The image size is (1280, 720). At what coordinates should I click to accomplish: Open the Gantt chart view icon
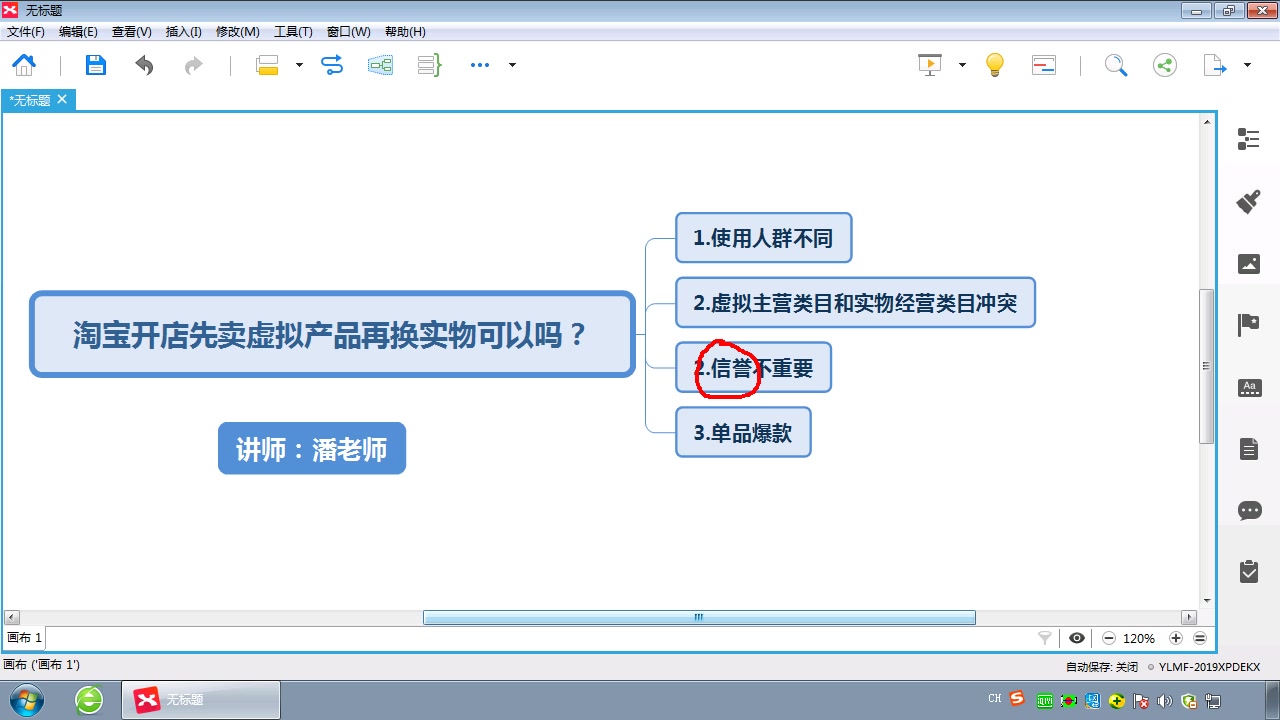click(x=1044, y=65)
